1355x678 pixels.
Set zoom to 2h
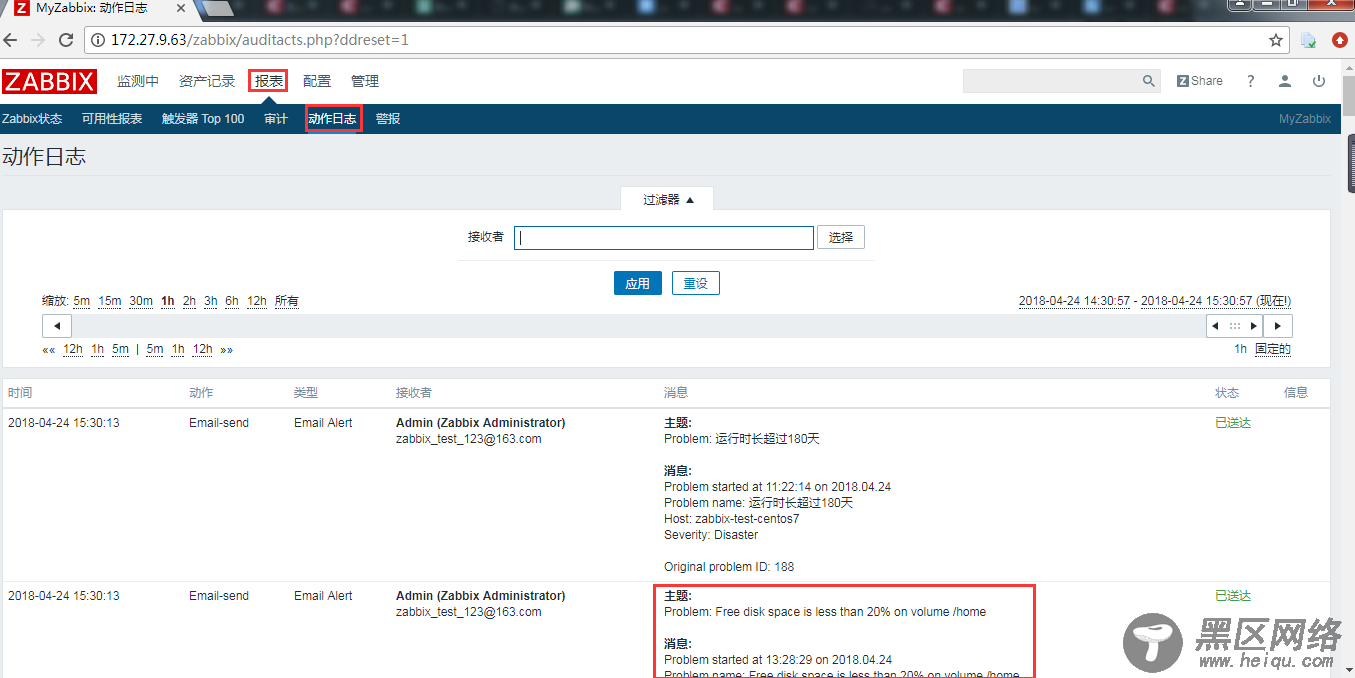pos(189,301)
